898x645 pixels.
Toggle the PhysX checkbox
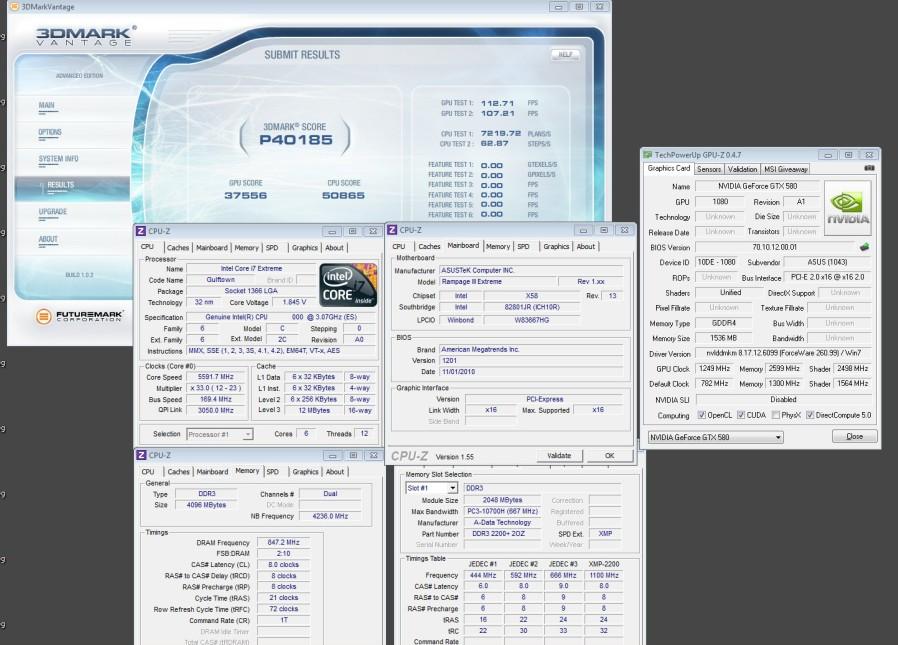[776, 415]
